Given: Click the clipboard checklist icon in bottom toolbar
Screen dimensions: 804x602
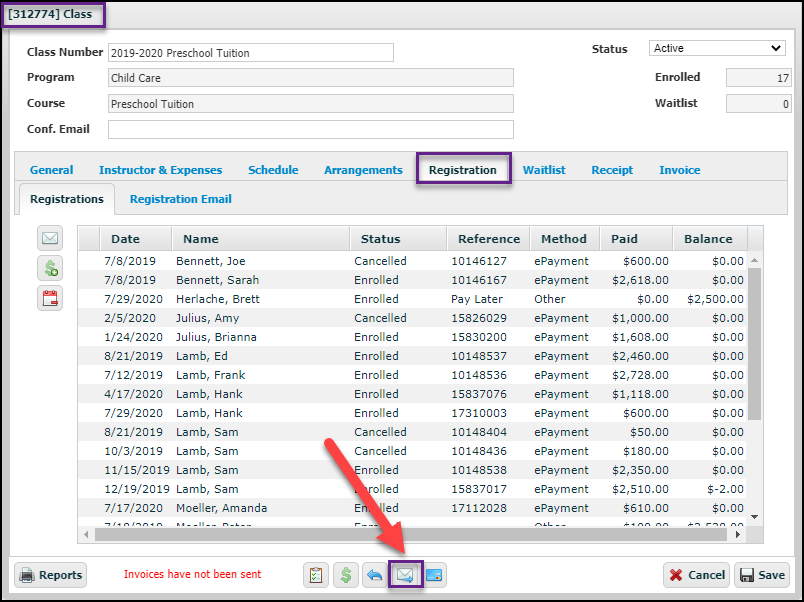Looking at the screenshot, I should coord(316,575).
